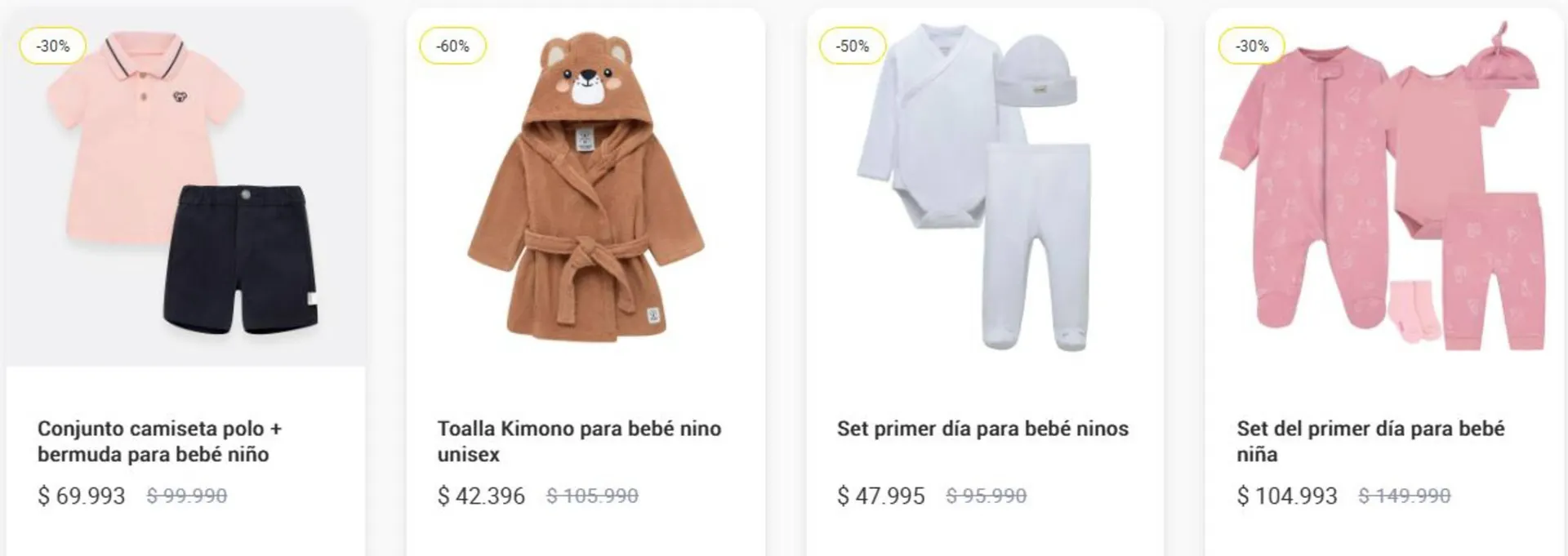Click the Set primer día para bebé ninos title
The image size is (1568, 556).
click(x=982, y=429)
